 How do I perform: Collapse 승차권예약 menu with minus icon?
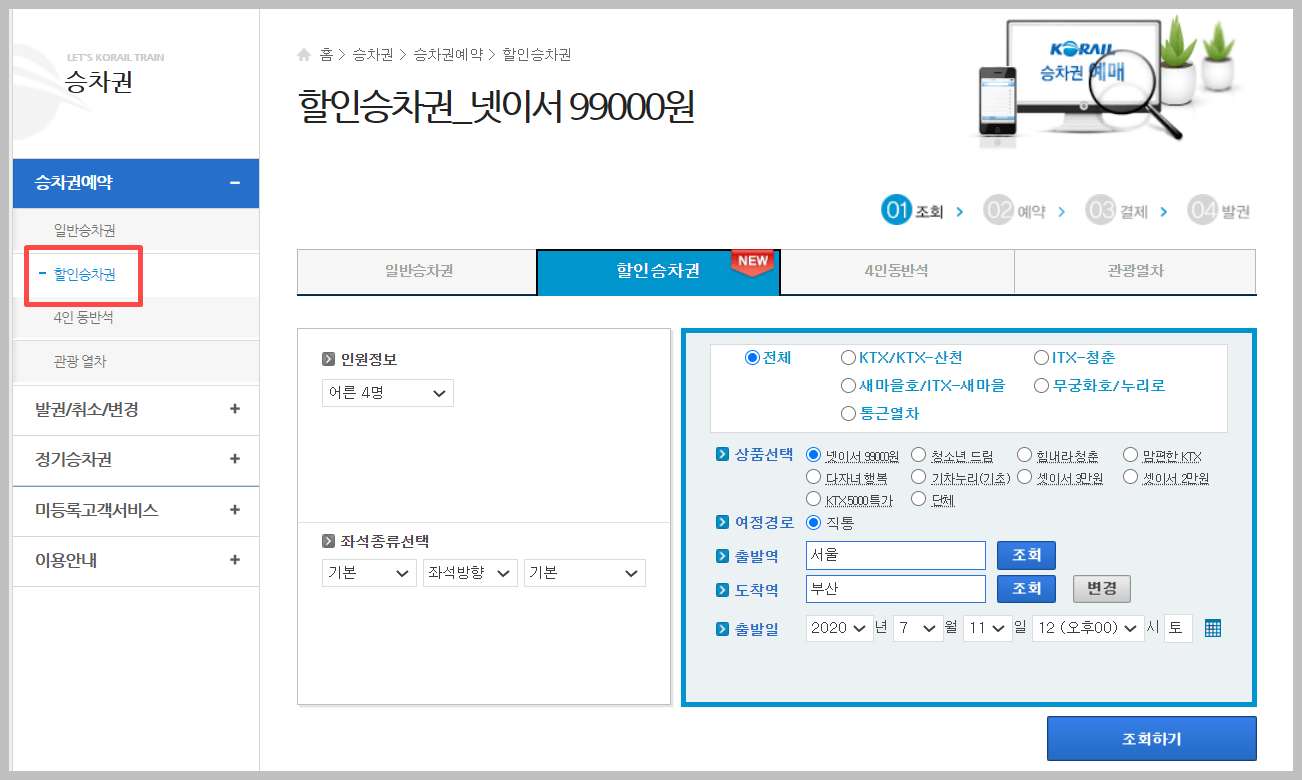(x=235, y=183)
